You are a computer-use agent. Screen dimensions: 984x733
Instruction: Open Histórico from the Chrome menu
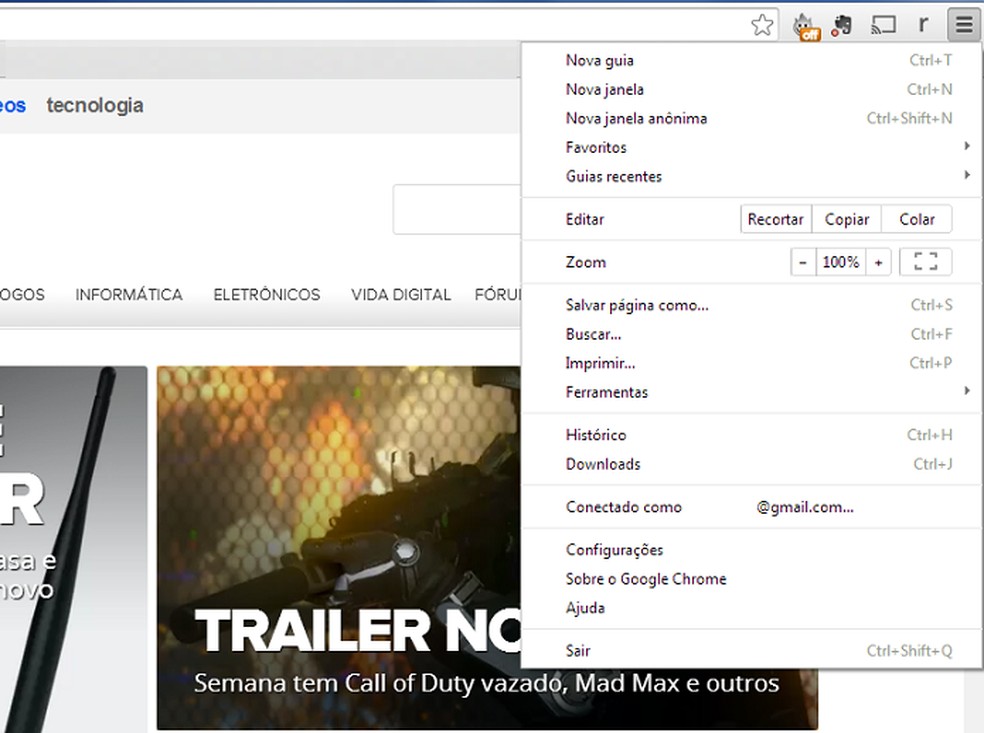[x=596, y=435]
